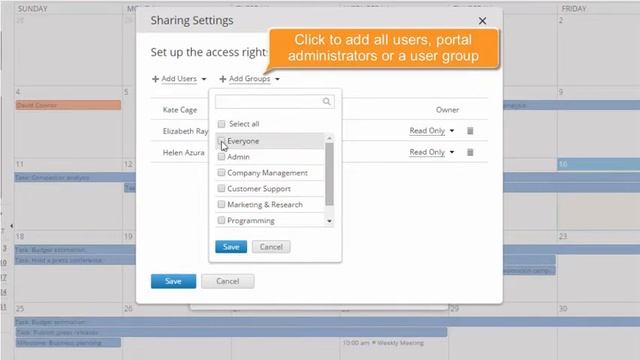Image resolution: width=640 pixels, height=360 pixels.
Task: Check the Programming group checkbox
Action: (221, 220)
